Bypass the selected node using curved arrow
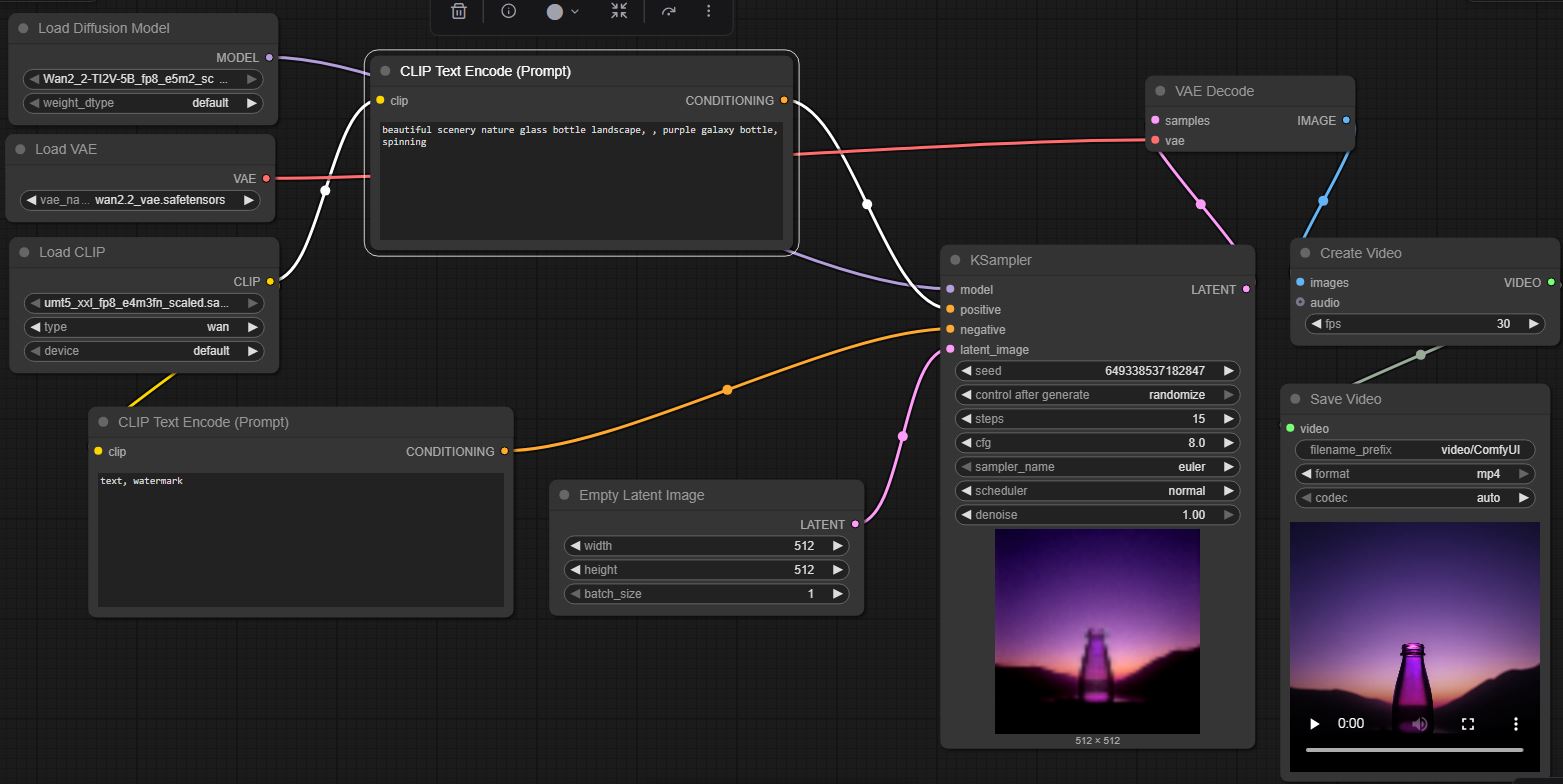The width and height of the screenshot is (1563, 784). pos(668,11)
